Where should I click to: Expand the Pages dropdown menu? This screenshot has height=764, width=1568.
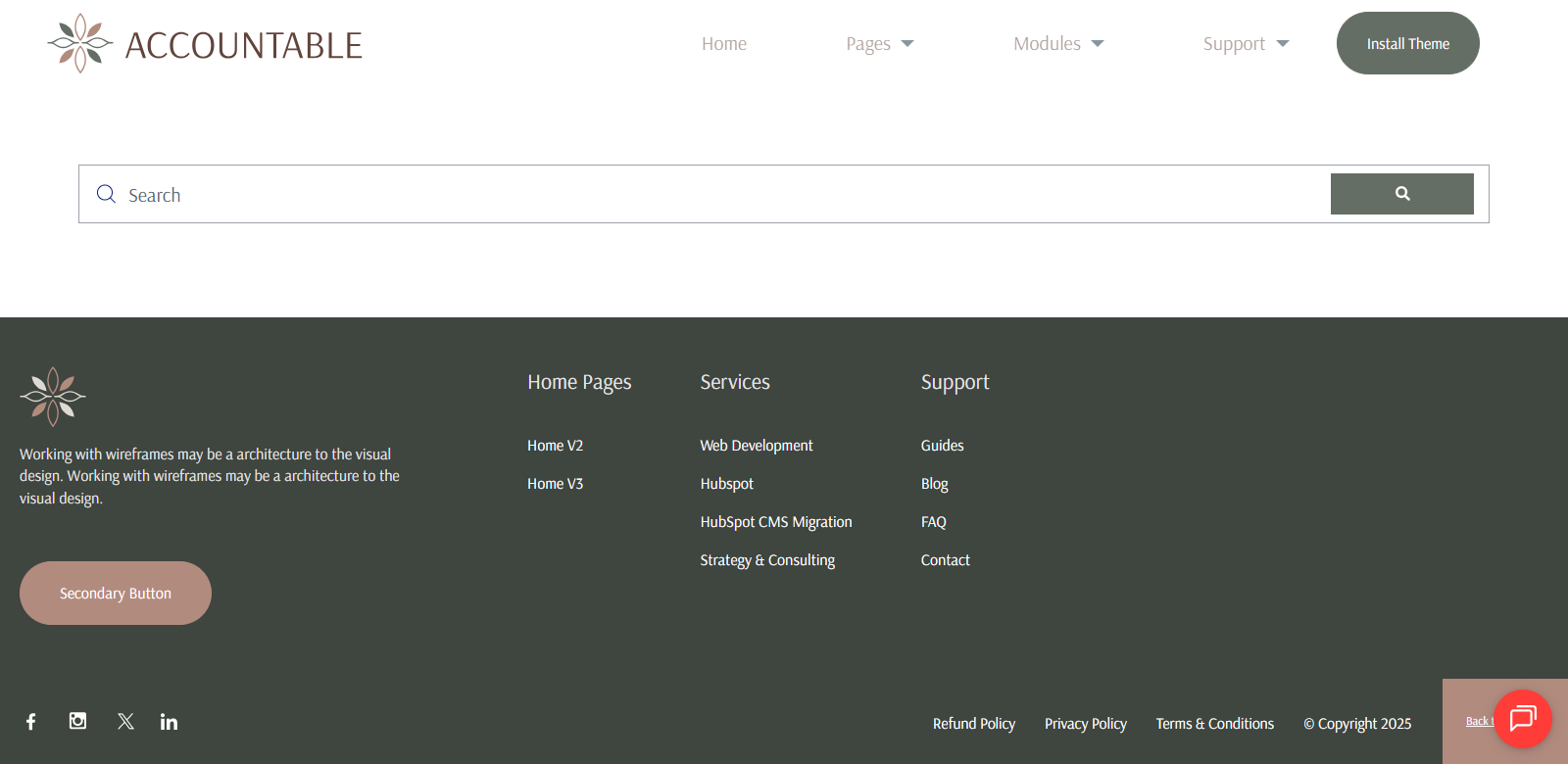pyautogui.click(x=879, y=44)
